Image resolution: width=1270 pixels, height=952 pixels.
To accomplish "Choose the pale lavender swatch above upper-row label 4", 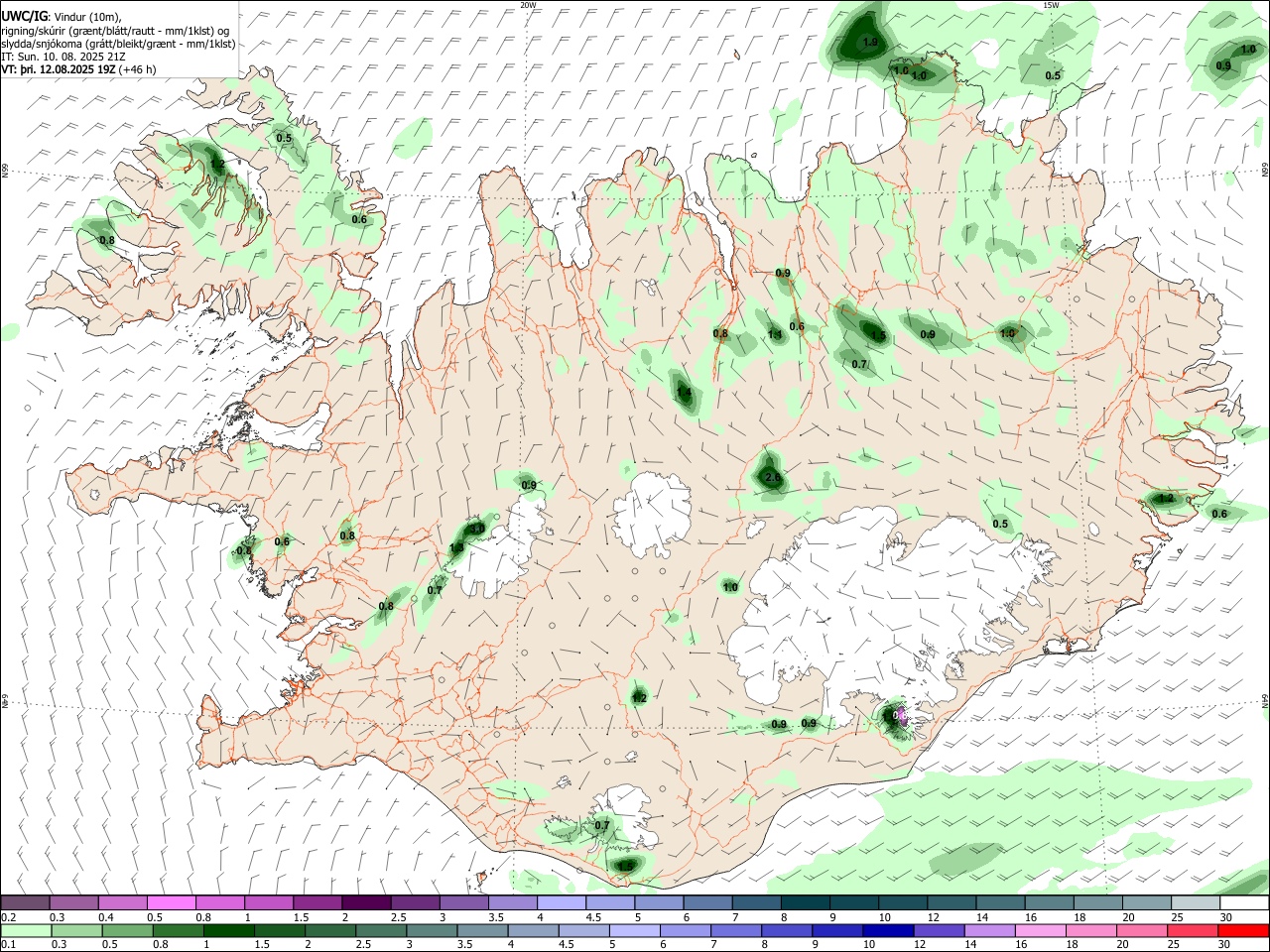I will pos(562,902).
